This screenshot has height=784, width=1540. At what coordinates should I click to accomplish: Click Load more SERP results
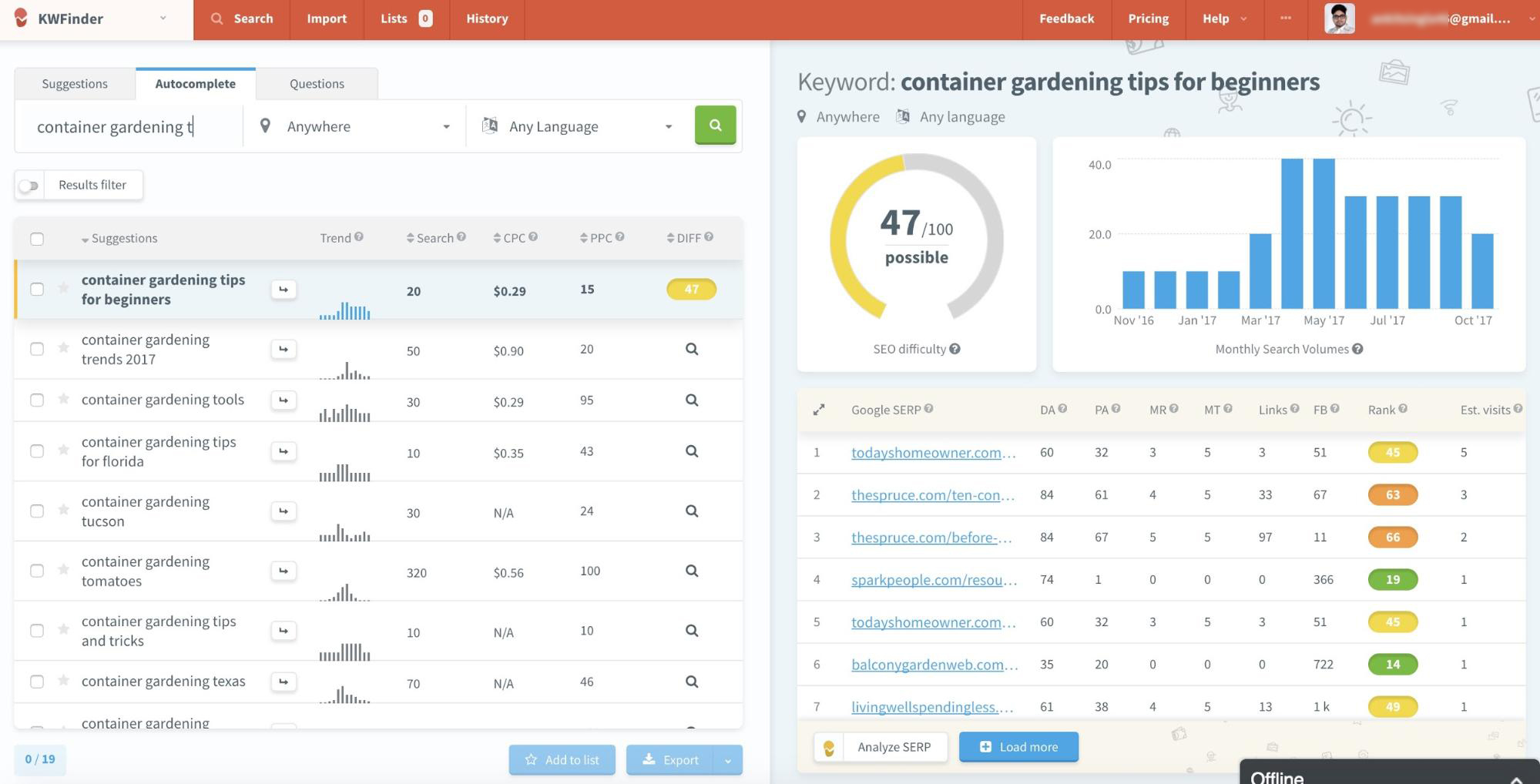pyautogui.click(x=1018, y=747)
